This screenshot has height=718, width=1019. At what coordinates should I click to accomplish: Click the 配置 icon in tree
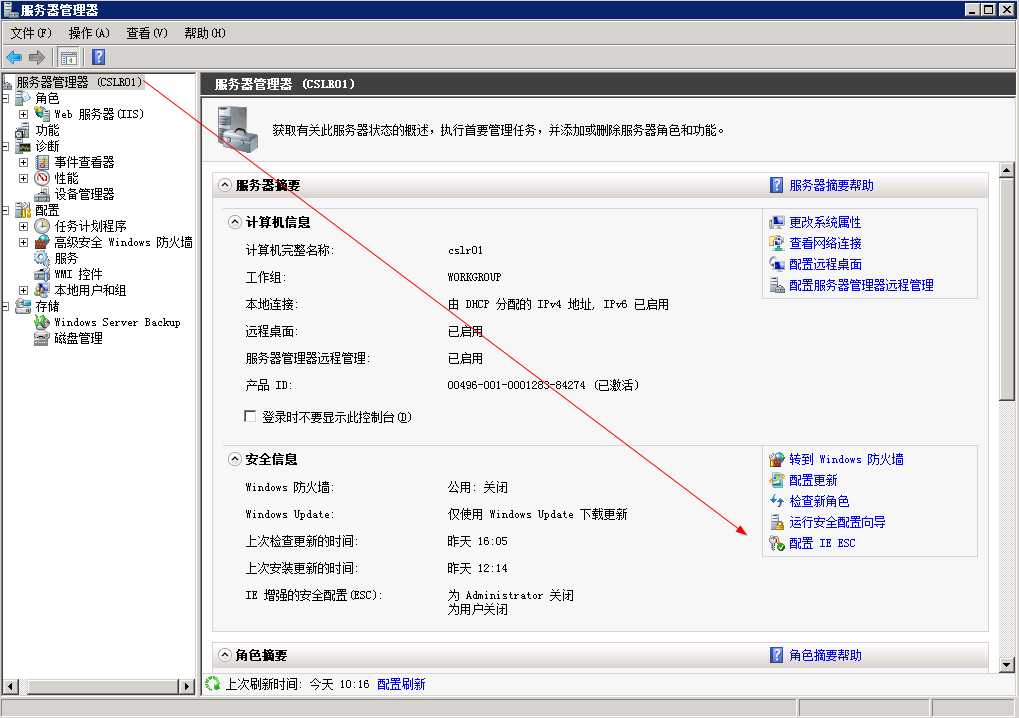(x=23, y=210)
